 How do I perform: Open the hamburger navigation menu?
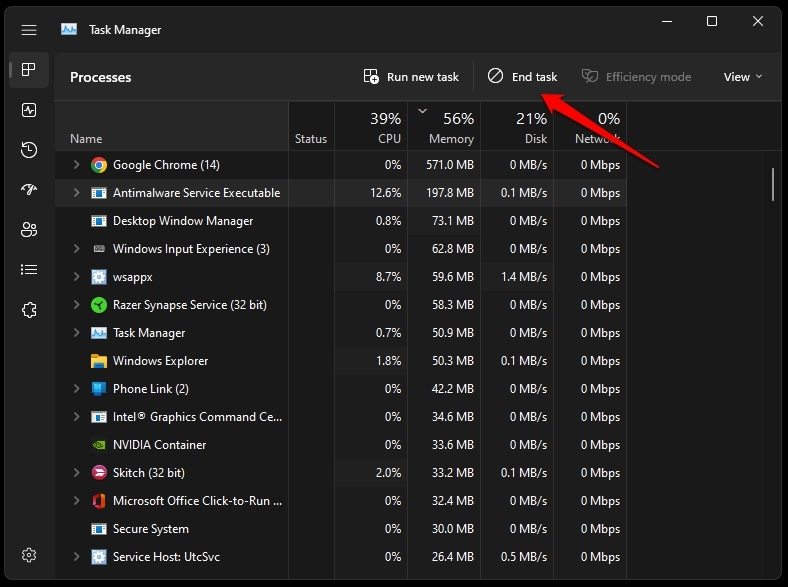tap(29, 30)
